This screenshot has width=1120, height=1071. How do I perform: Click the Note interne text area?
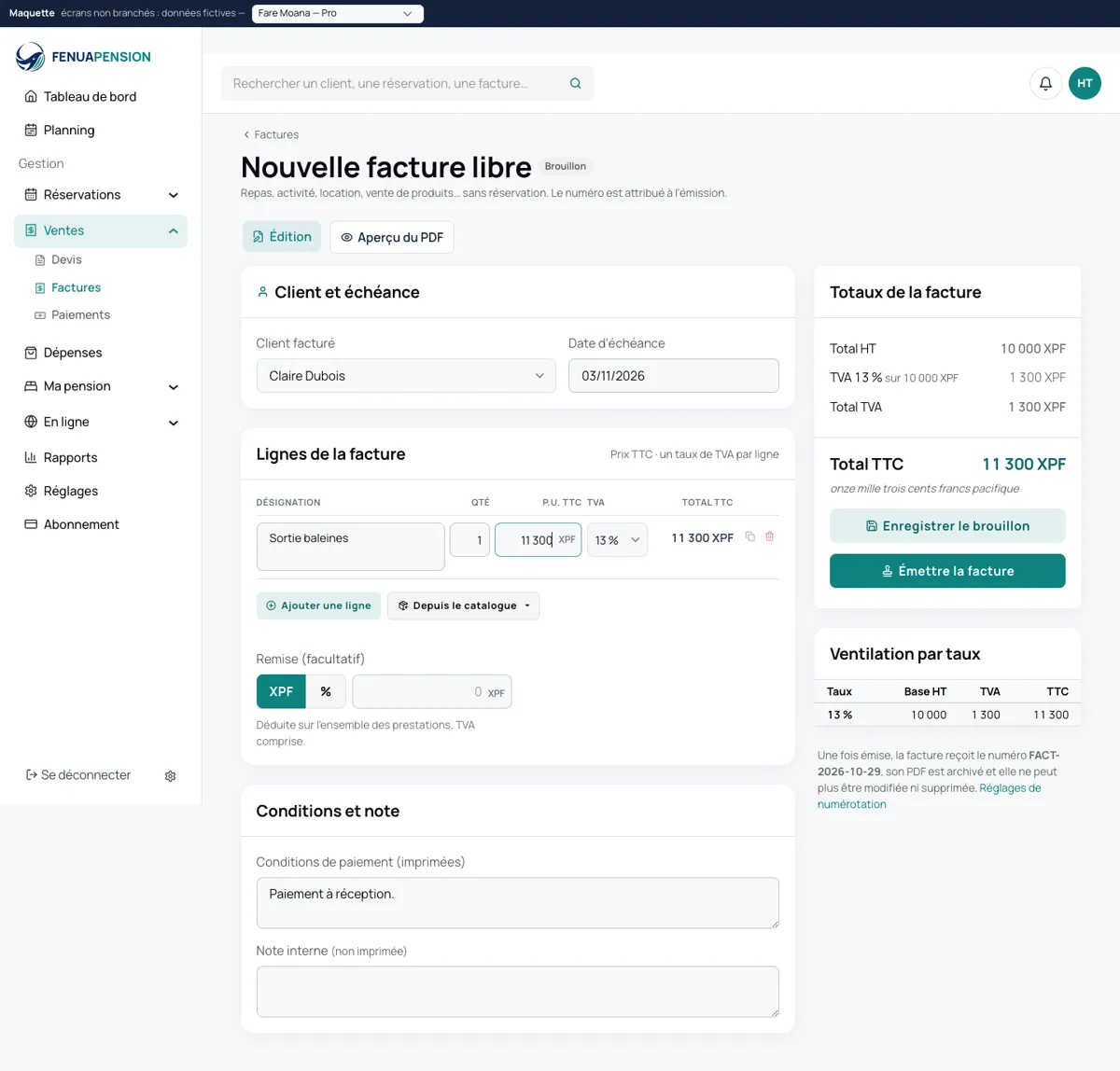(x=518, y=991)
